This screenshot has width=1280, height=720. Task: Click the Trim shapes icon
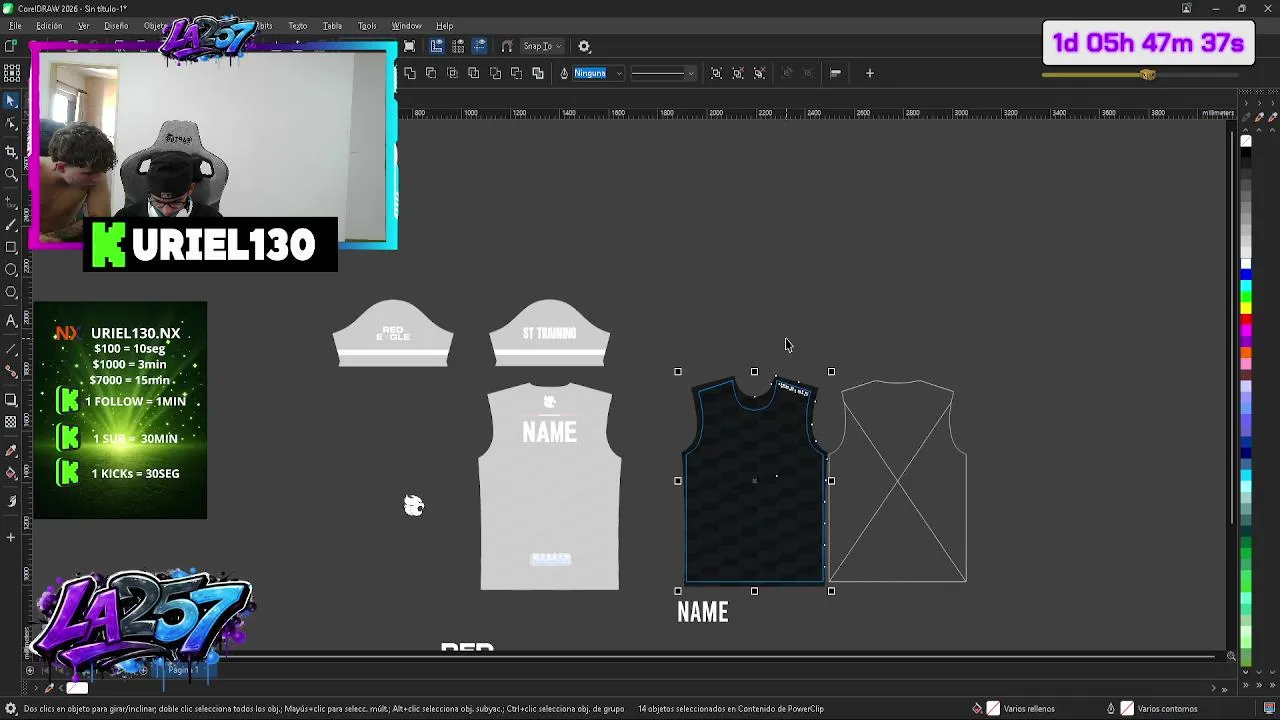pos(431,73)
